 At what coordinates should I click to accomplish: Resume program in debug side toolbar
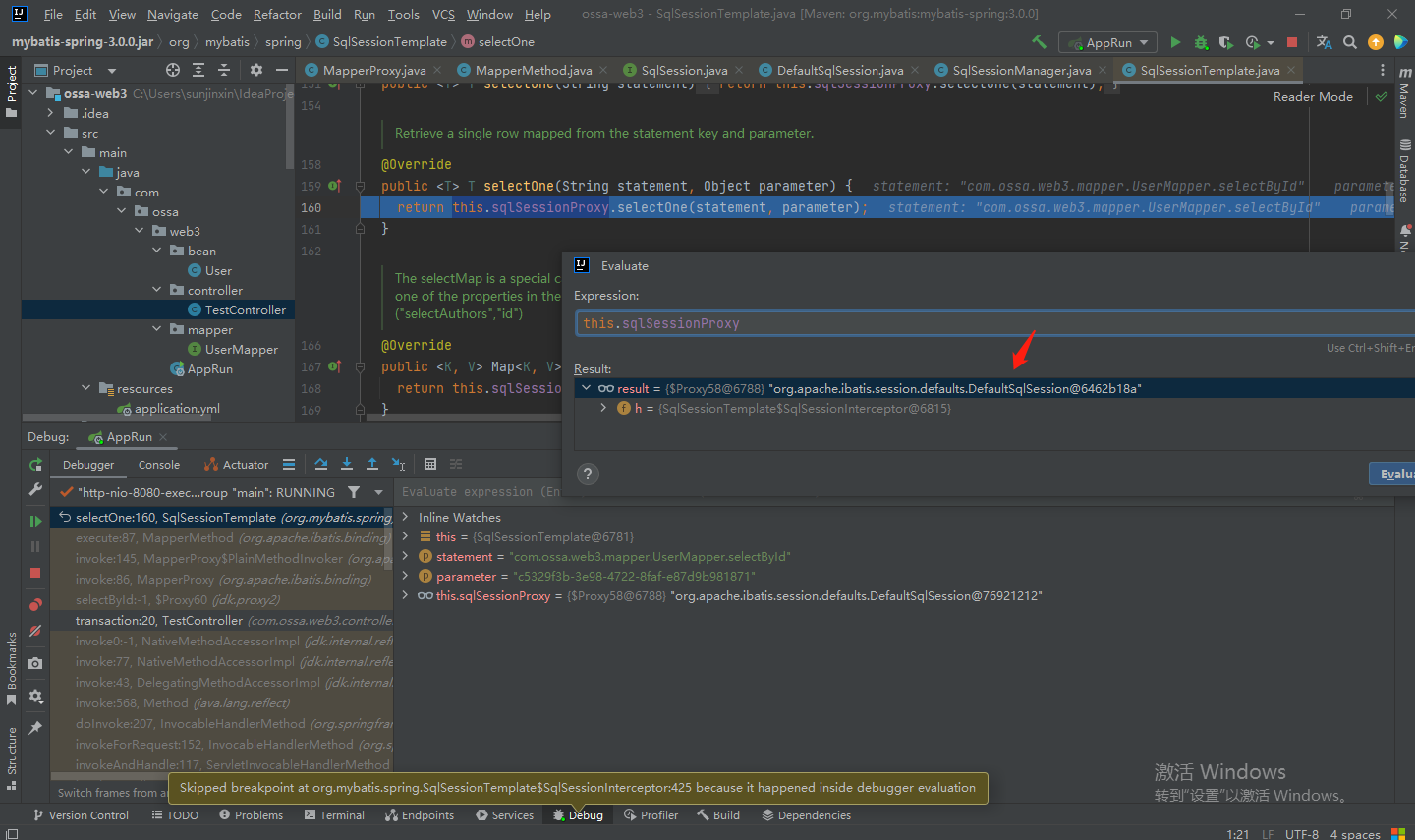coord(35,521)
